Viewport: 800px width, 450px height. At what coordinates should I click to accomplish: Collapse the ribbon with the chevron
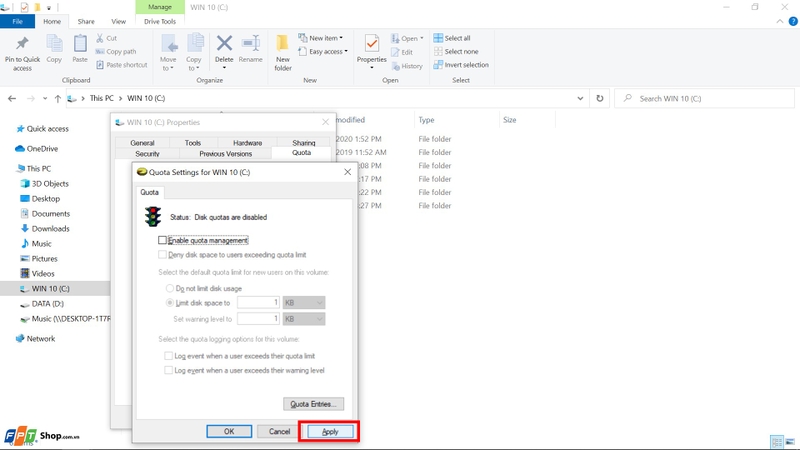click(x=780, y=21)
